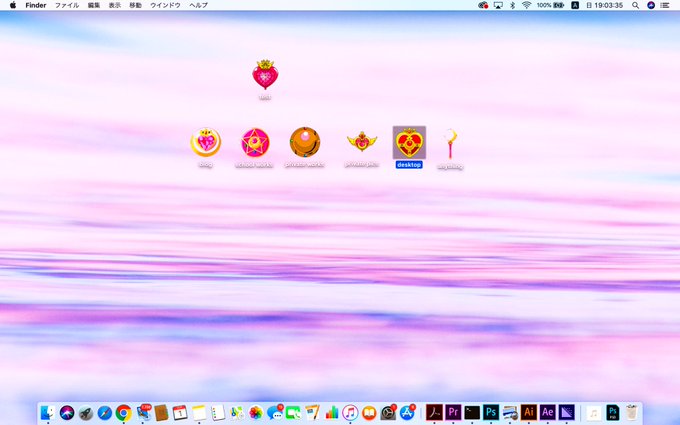Open Illustrator from the Dock

tap(529, 412)
